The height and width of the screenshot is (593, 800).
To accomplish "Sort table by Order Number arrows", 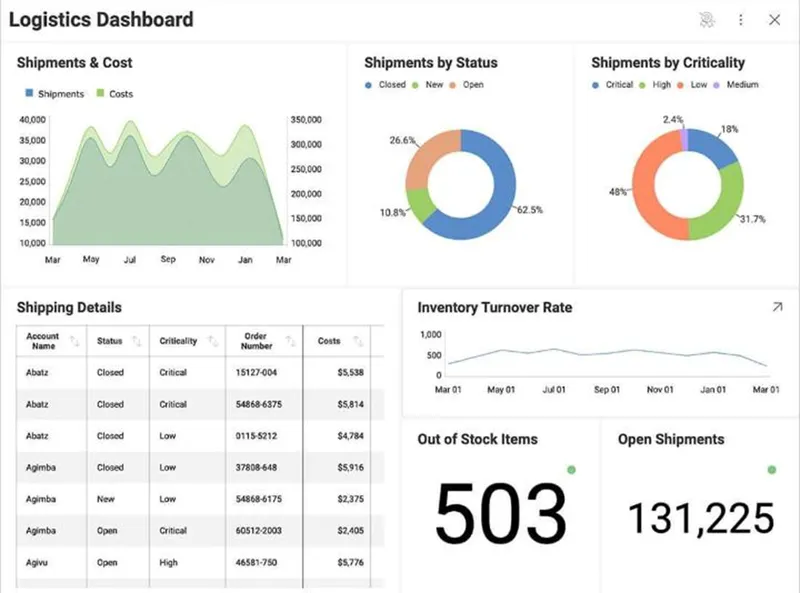I will point(290,341).
